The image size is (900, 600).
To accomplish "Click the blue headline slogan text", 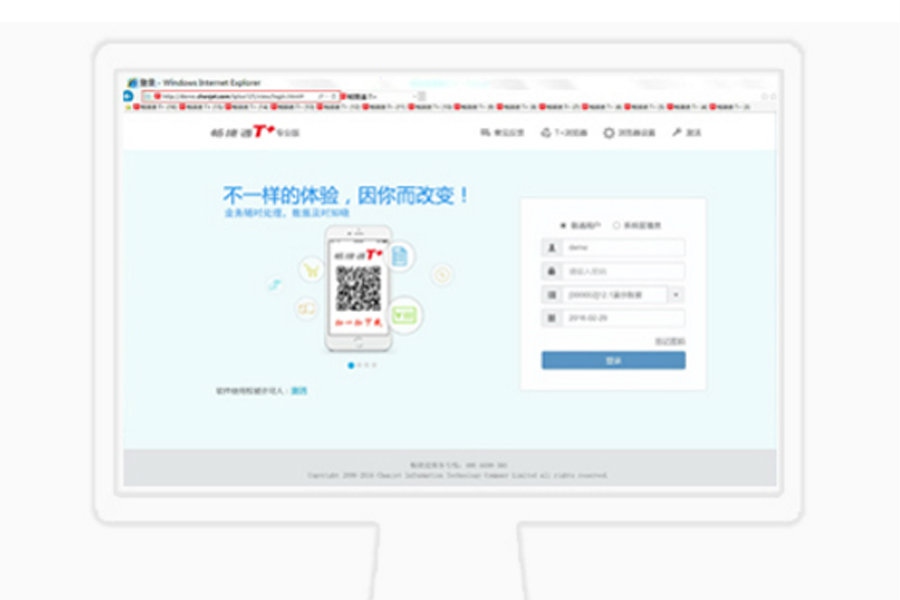I will [x=346, y=195].
